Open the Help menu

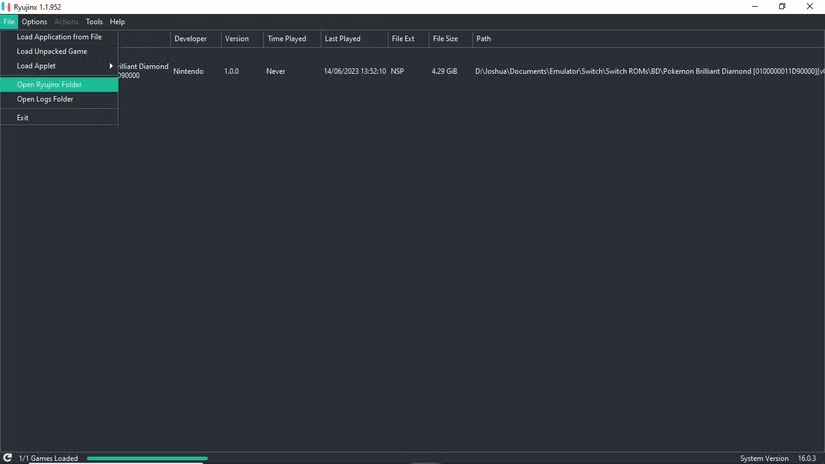[117, 22]
